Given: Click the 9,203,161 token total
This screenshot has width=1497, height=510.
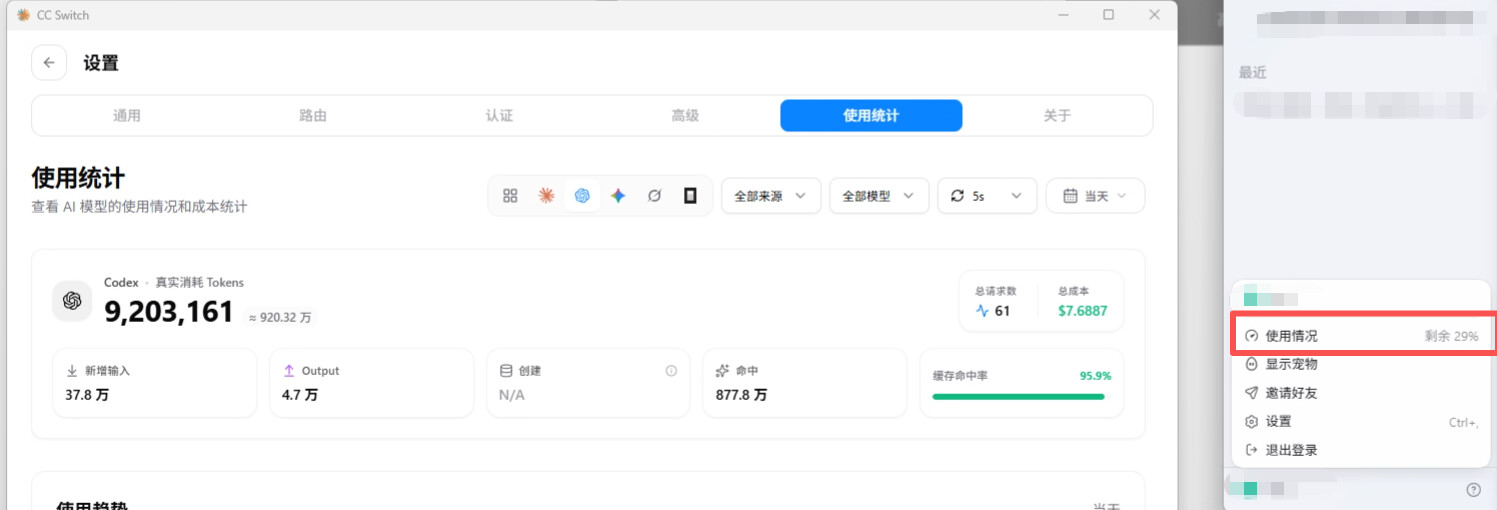Looking at the screenshot, I should (169, 312).
